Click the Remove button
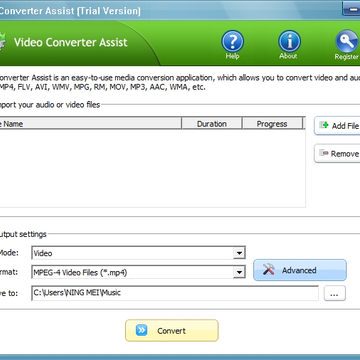This screenshot has height=360, width=360. pos(337,154)
